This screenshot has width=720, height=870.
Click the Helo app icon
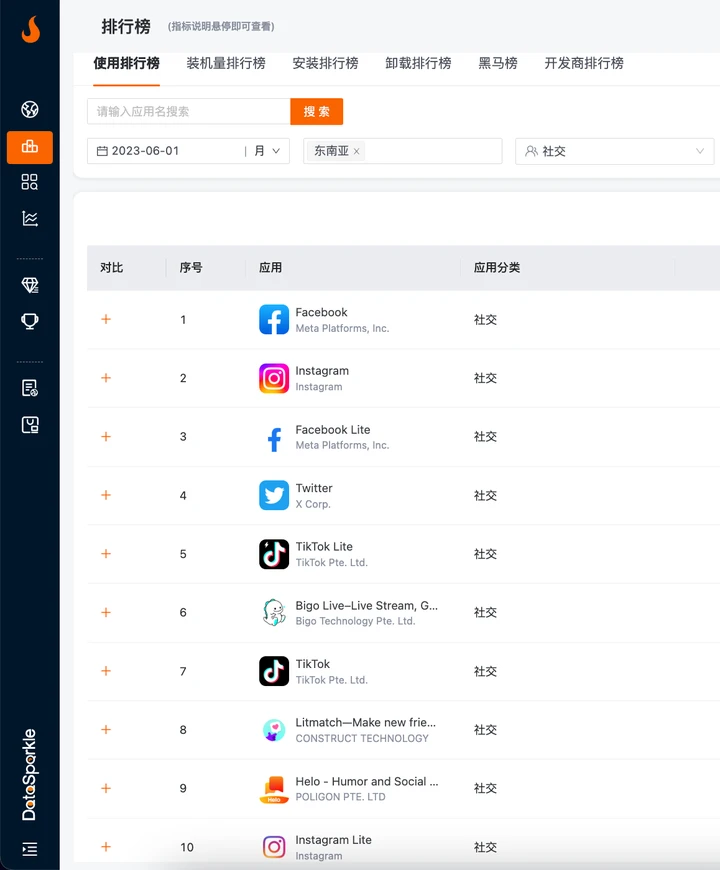(x=274, y=788)
